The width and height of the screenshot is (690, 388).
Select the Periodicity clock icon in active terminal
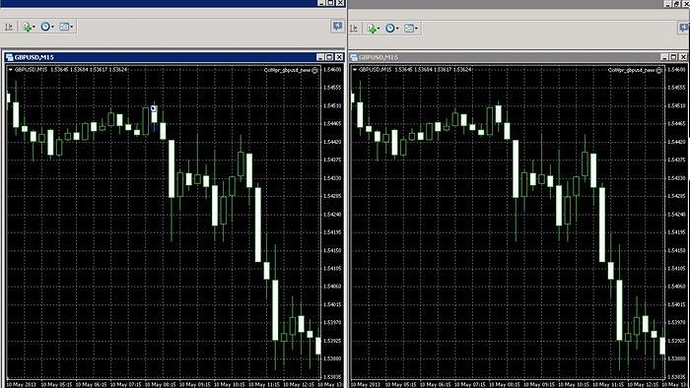pos(45,27)
